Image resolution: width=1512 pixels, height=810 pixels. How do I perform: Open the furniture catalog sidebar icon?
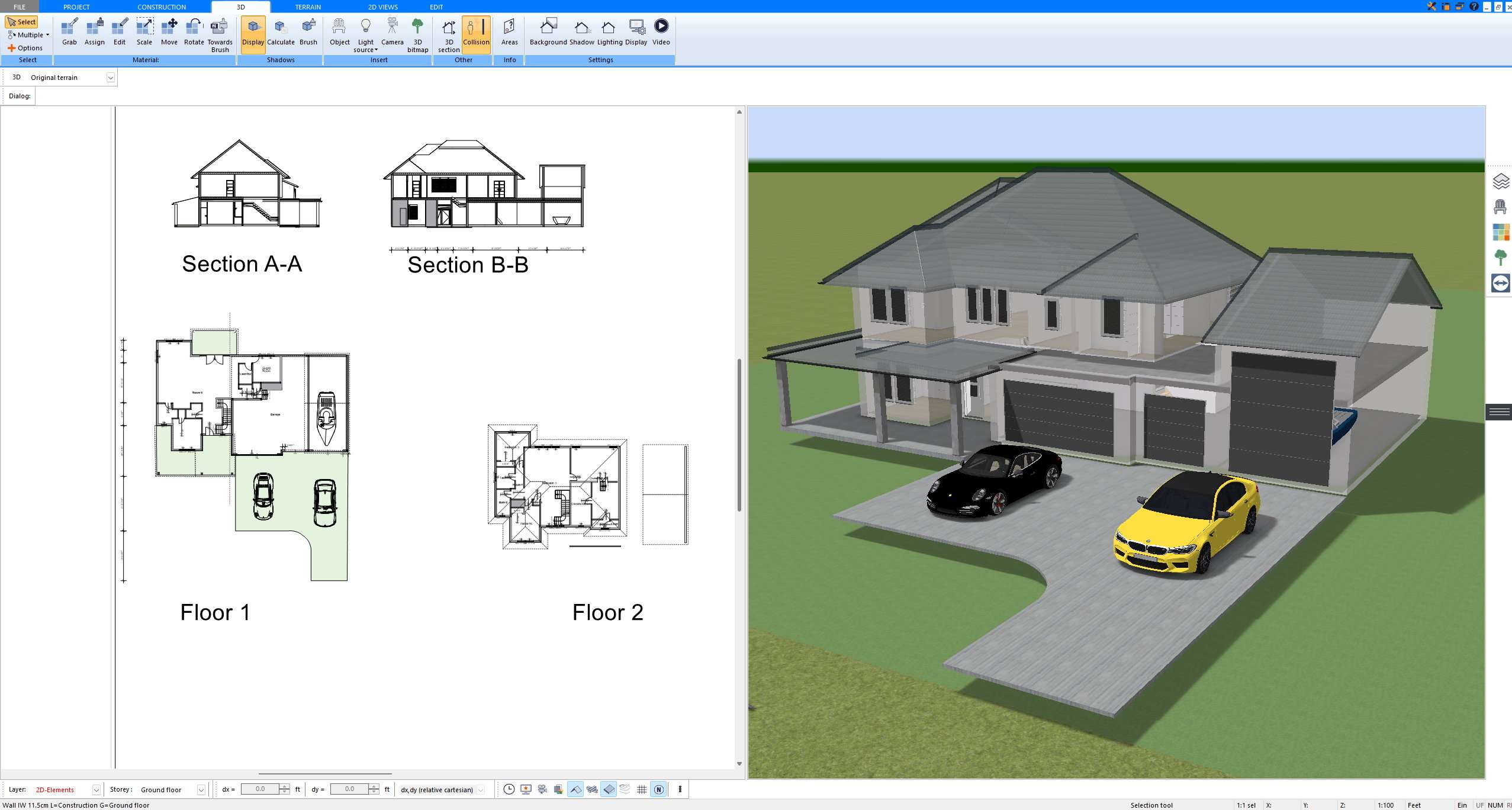click(1501, 207)
